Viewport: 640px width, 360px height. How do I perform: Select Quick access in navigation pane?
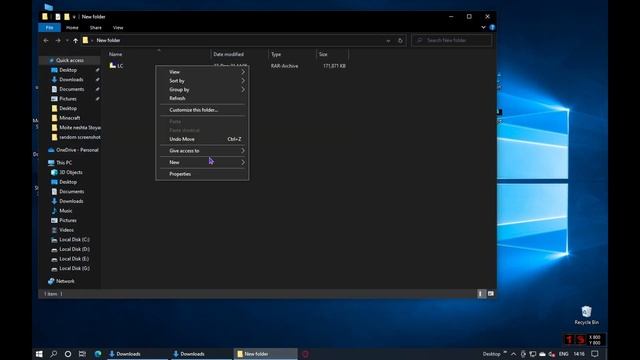70,60
